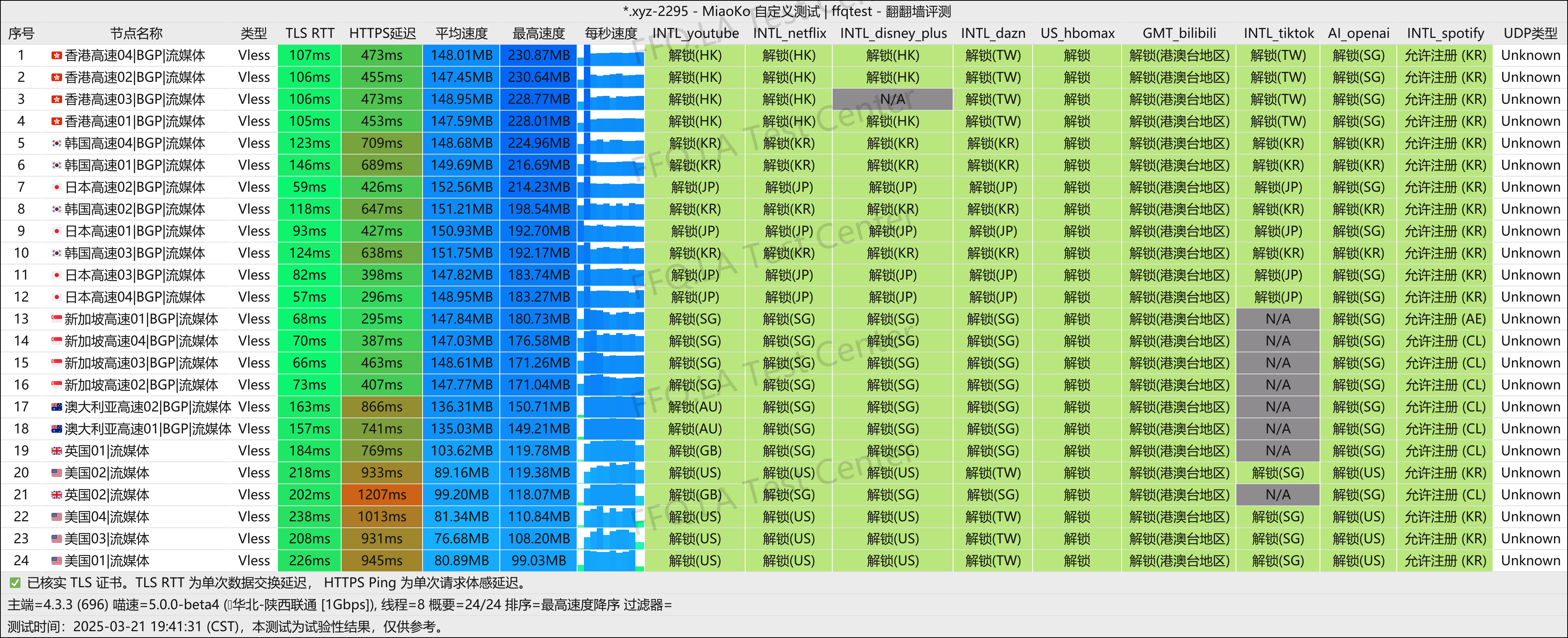Click the 230.87MB max speed cell
The image size is (1568, 638).
[x=538, y=55]
